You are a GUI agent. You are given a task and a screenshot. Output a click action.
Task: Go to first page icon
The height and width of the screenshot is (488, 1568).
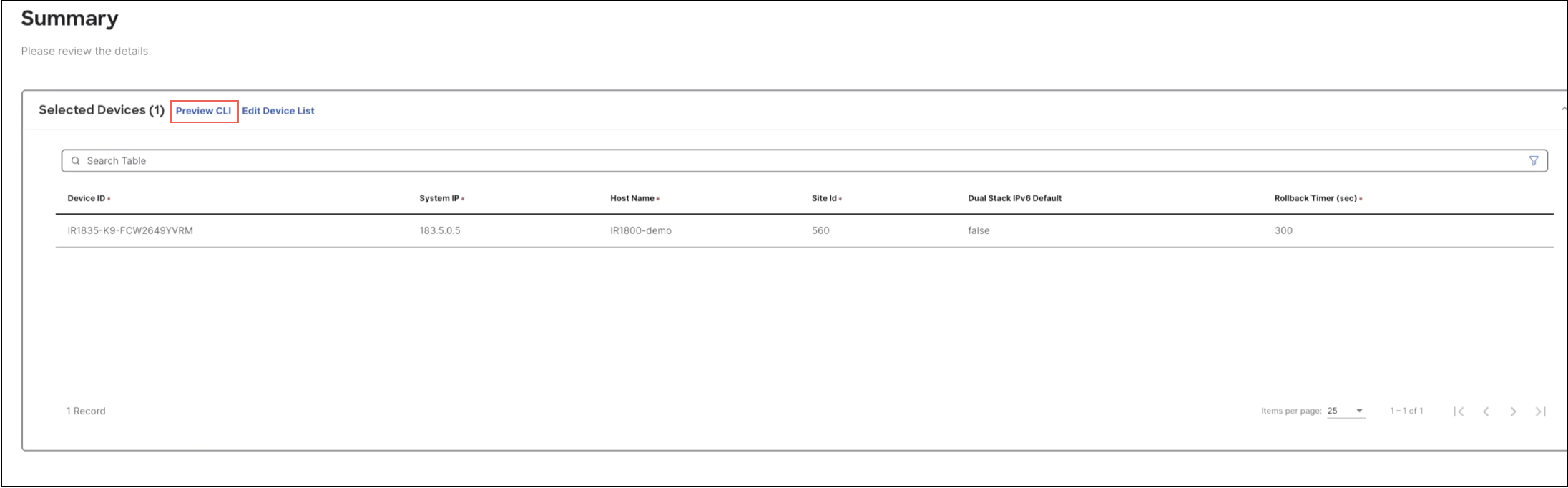coord(1459,411)
